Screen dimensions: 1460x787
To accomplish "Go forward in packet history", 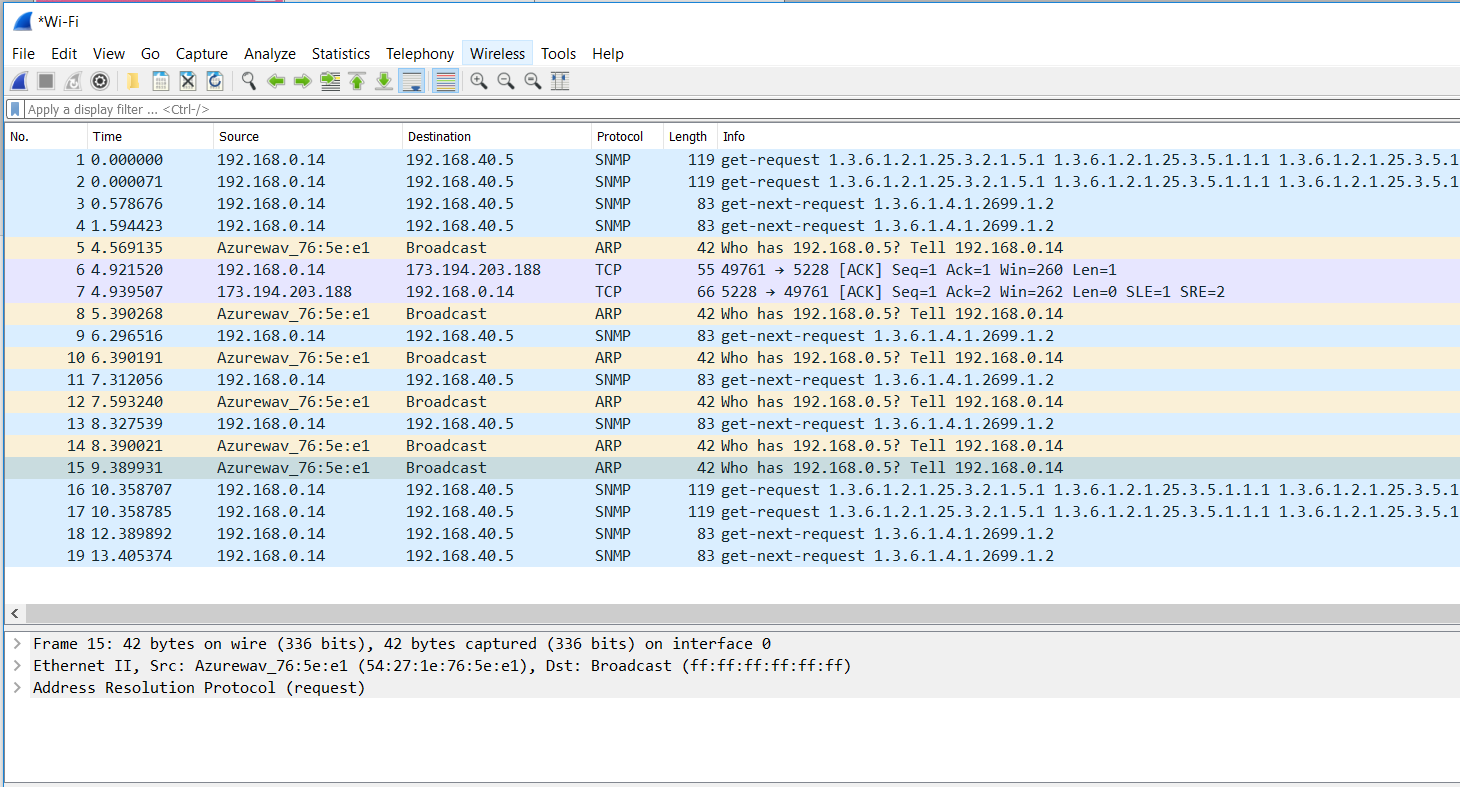I will coord(303,81).
